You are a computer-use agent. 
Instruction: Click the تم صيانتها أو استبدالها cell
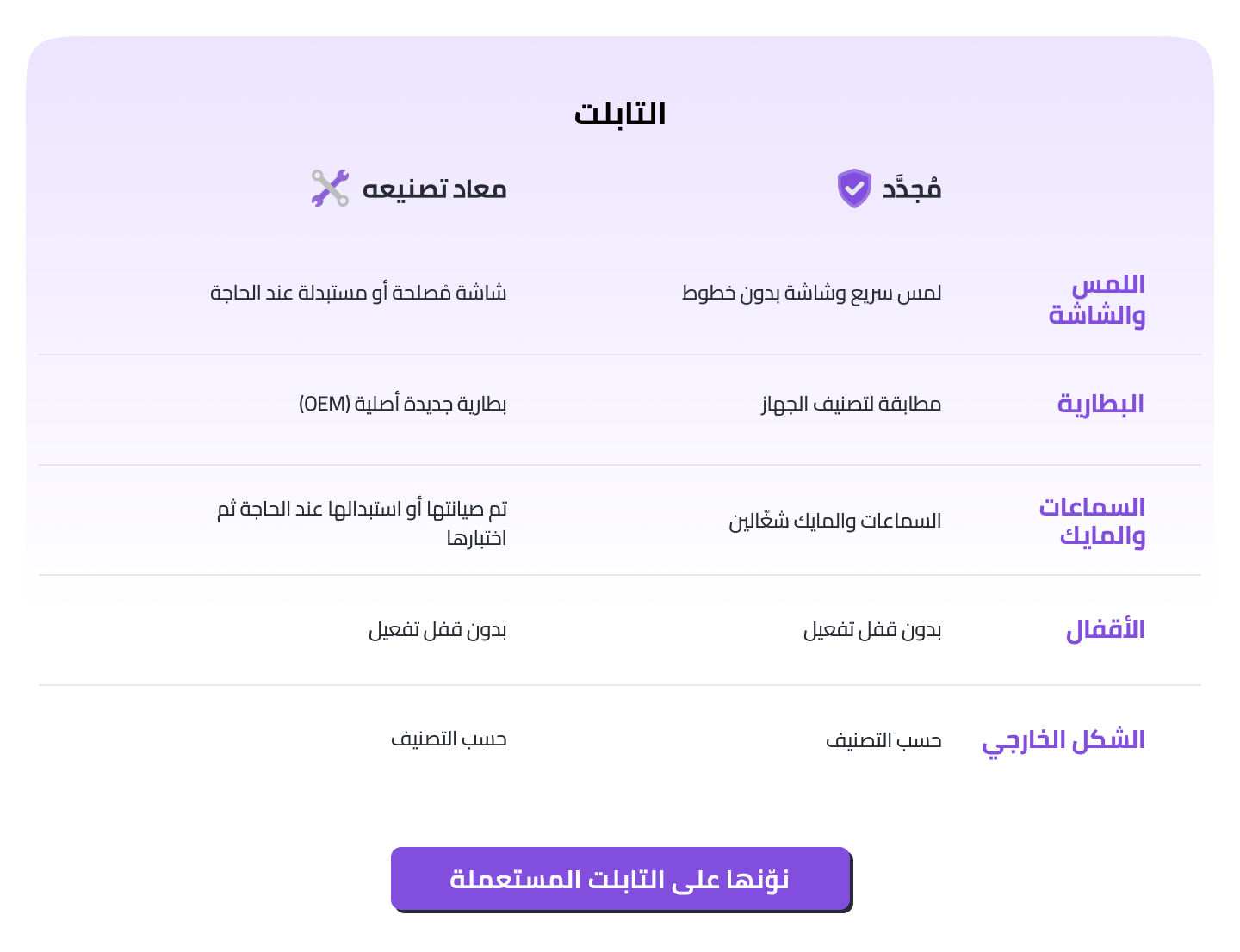tap(362, 522)
